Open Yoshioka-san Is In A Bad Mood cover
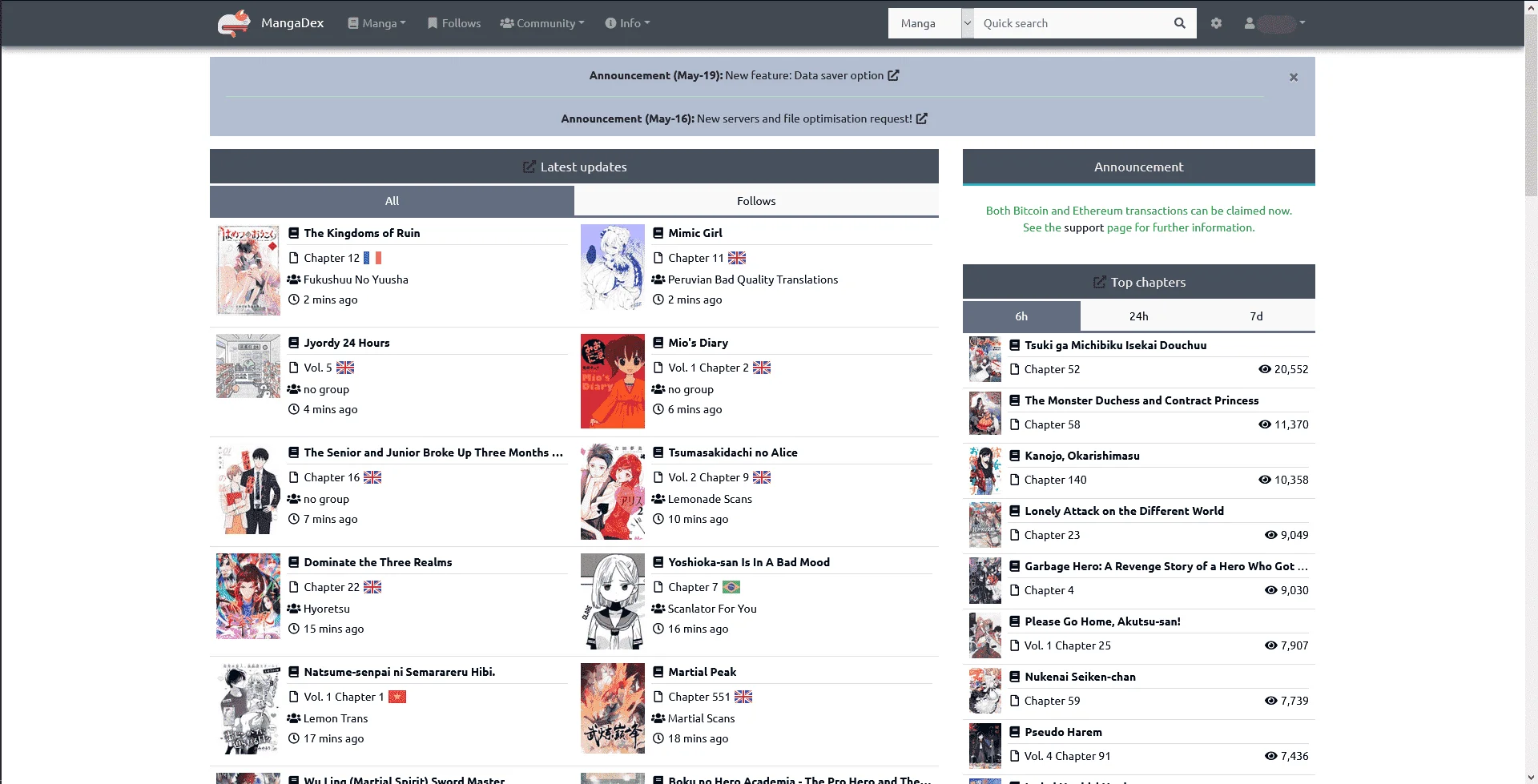The width and height of the screenshot is (1538, 784). click(x=613, y=601)
